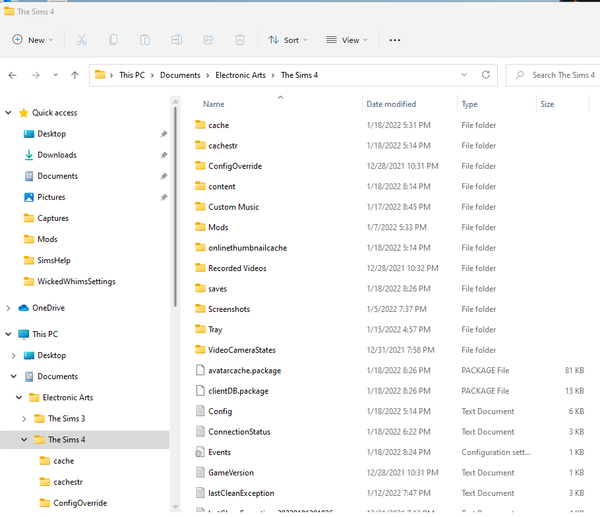Select the ConnectionStatus text document
Viewport: 600px width, 517px height.
coord(390,432)
